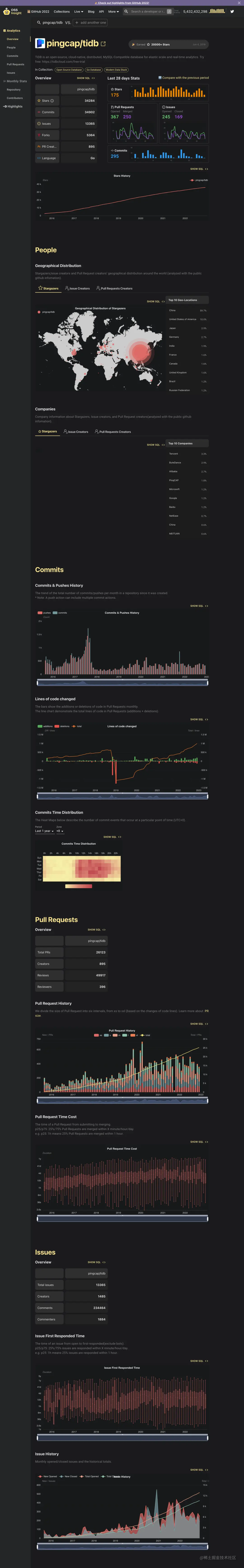Click the Pull Requests card icon
Image resolution: width=244 pixels, height=1568 pixels.
tap(112, 107)
